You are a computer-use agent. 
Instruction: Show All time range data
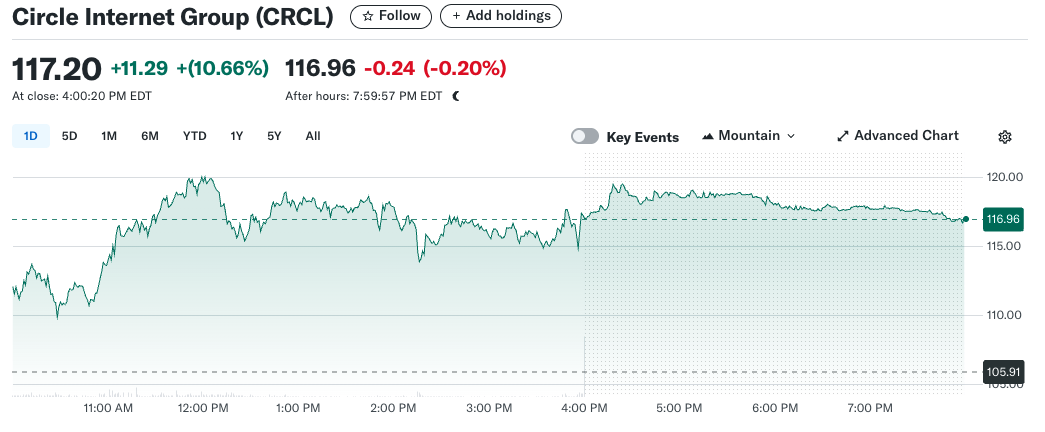313,136
